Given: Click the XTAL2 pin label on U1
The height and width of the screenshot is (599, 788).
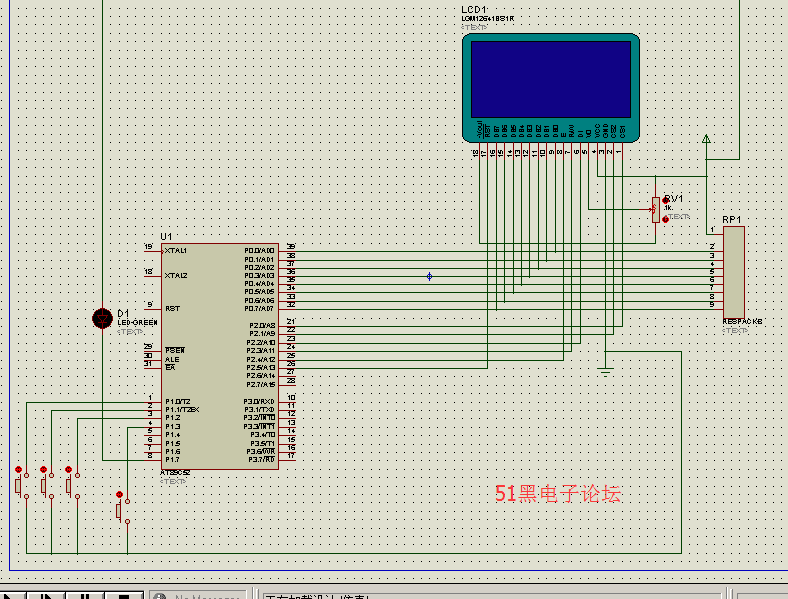Looking at the screenshot, I should pos(176,275).
